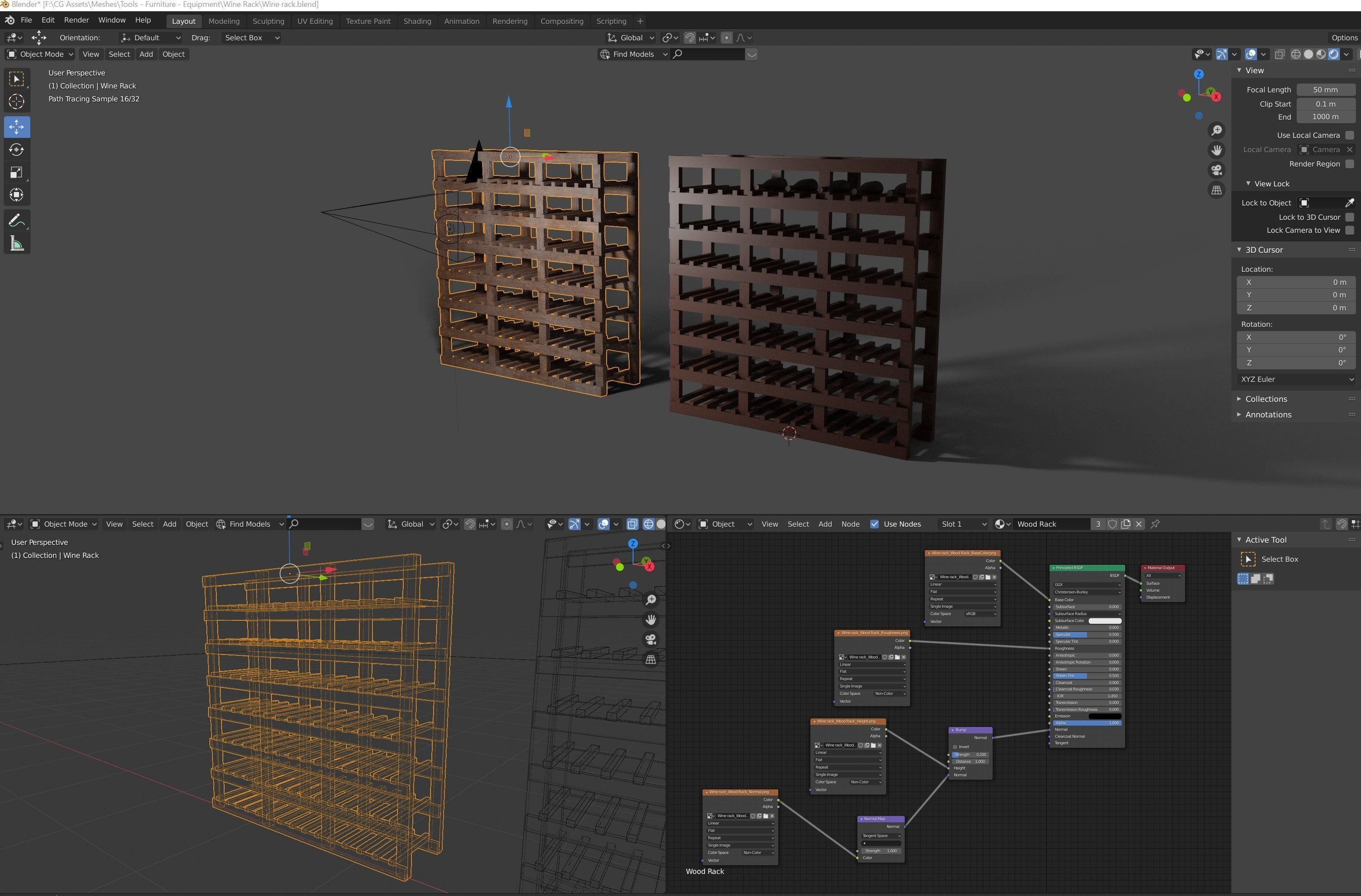Toggle proportional editing in top header

coord(726,38)
